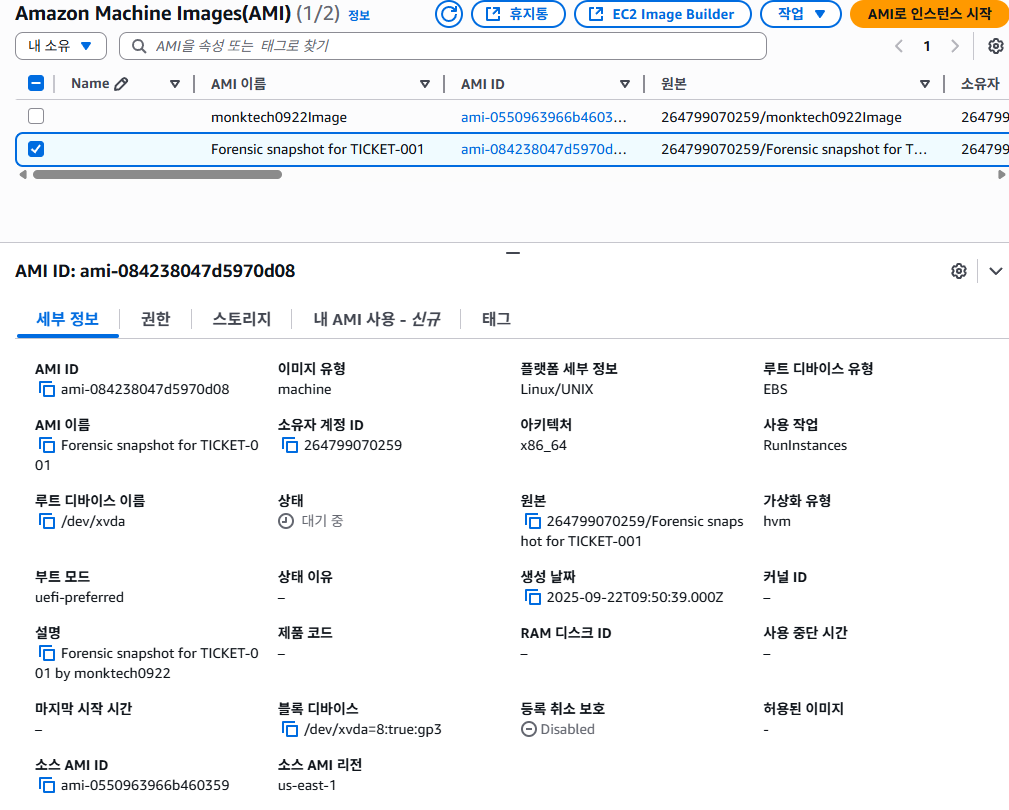Image resolution: width=1009 pixels, height=810 pixels.
Task: Copy the AMI ID ami-084238047d5970d08
Action: tap(47, 389)
